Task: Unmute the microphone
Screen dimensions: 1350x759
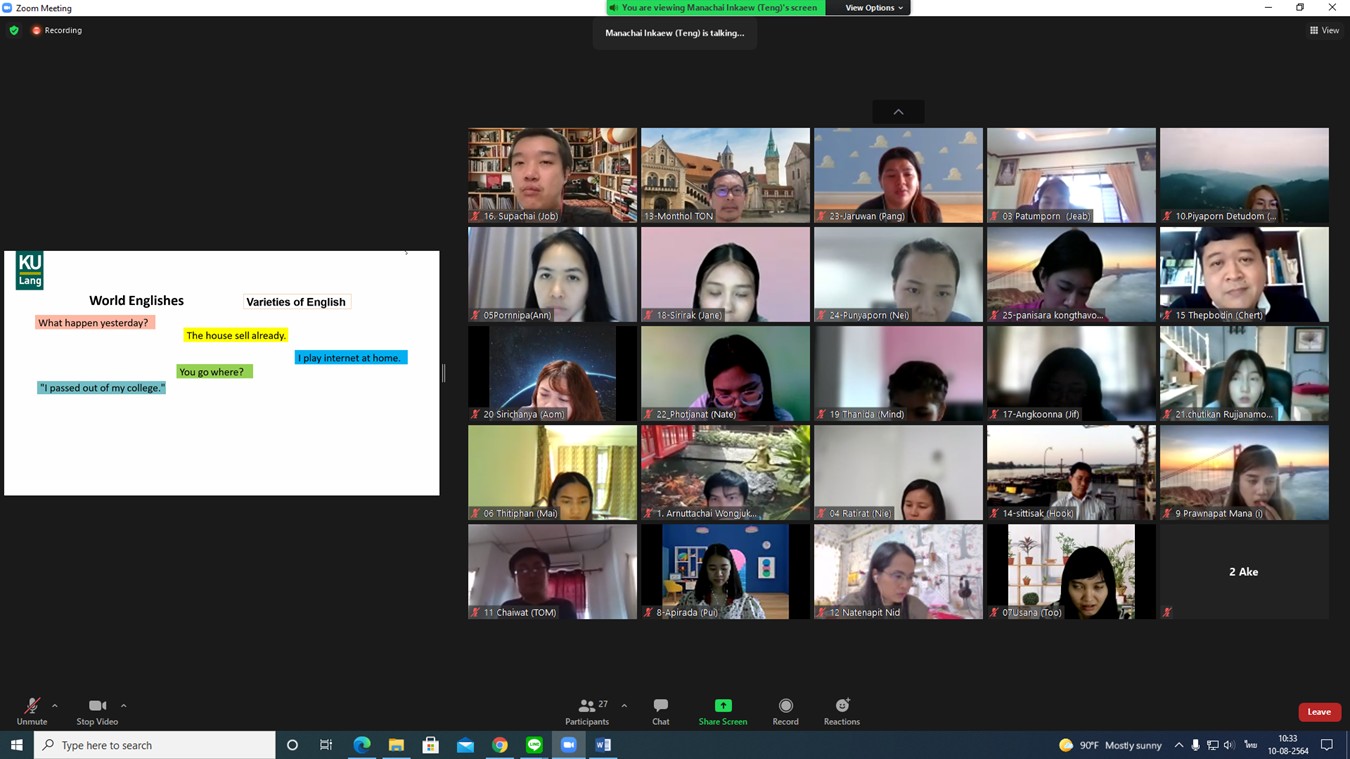Action: [x=31, y=711]
